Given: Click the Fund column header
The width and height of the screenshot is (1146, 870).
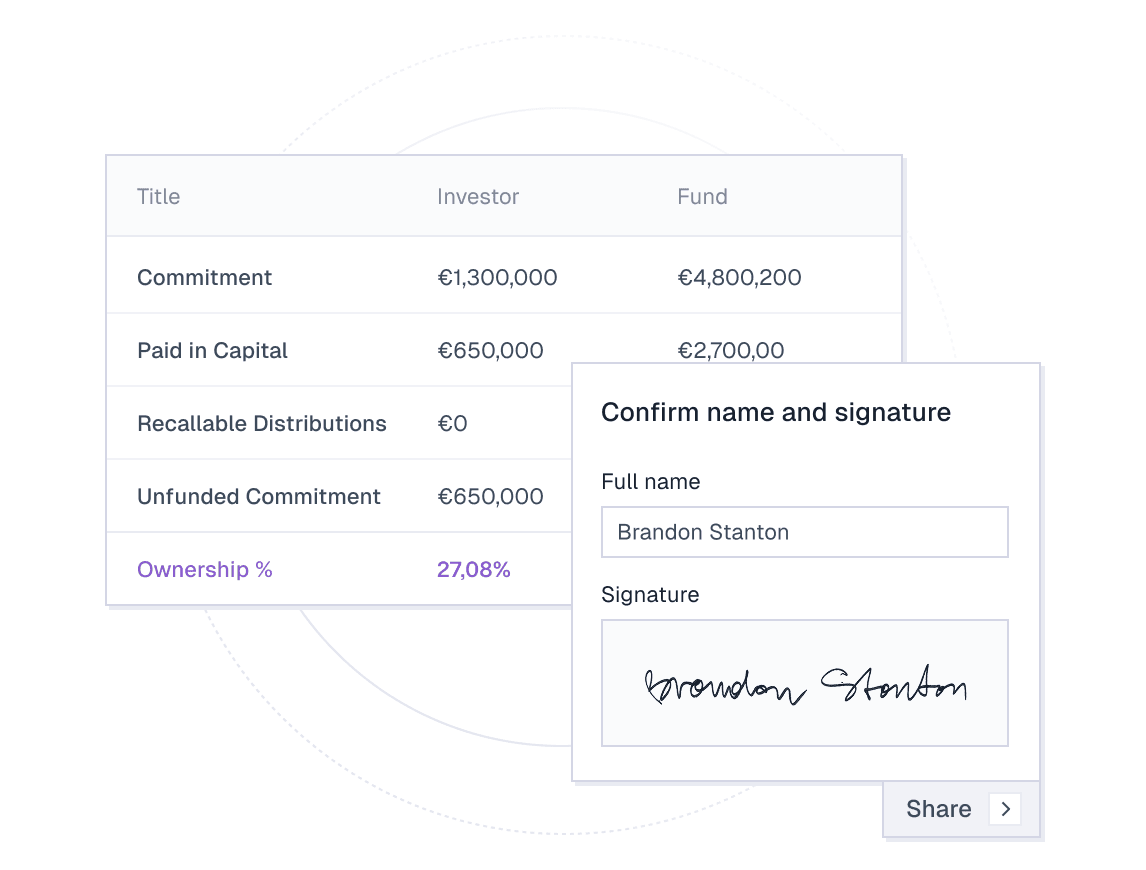Looking at the screenshot, I should tap(702, 197).
